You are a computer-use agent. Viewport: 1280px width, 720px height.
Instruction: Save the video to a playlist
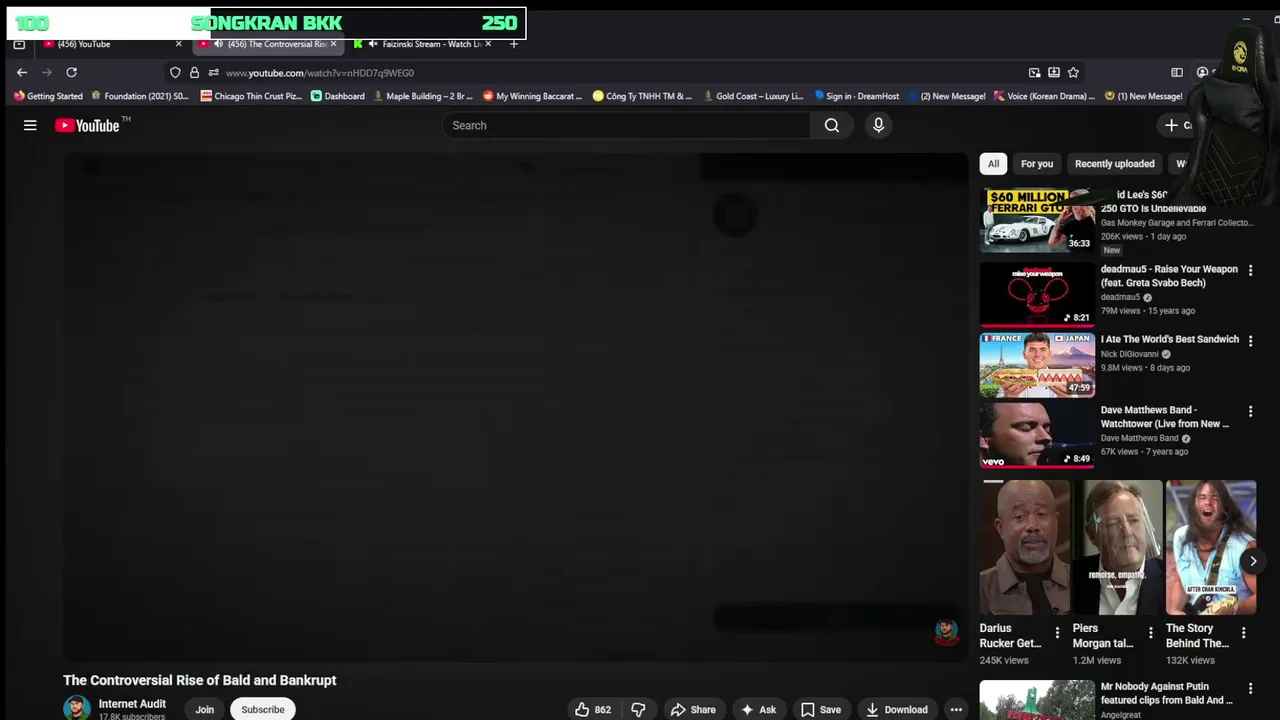click(820, 709)
